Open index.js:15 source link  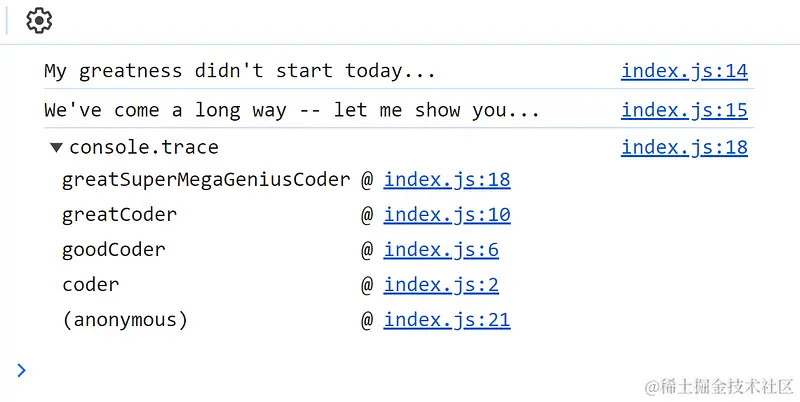(x=684, y=110)
